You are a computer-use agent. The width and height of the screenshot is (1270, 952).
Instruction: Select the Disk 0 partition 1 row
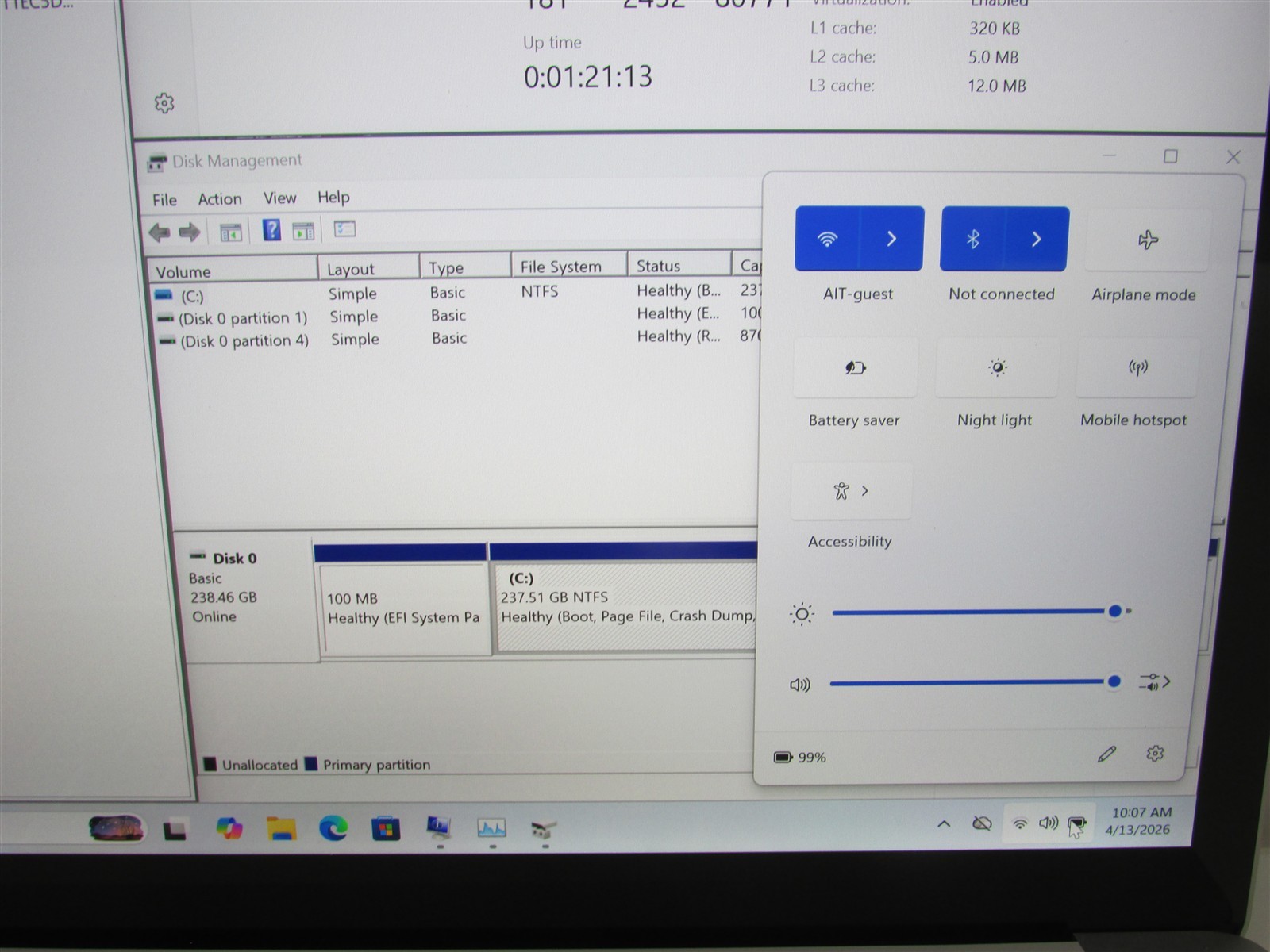pos(456,316)
